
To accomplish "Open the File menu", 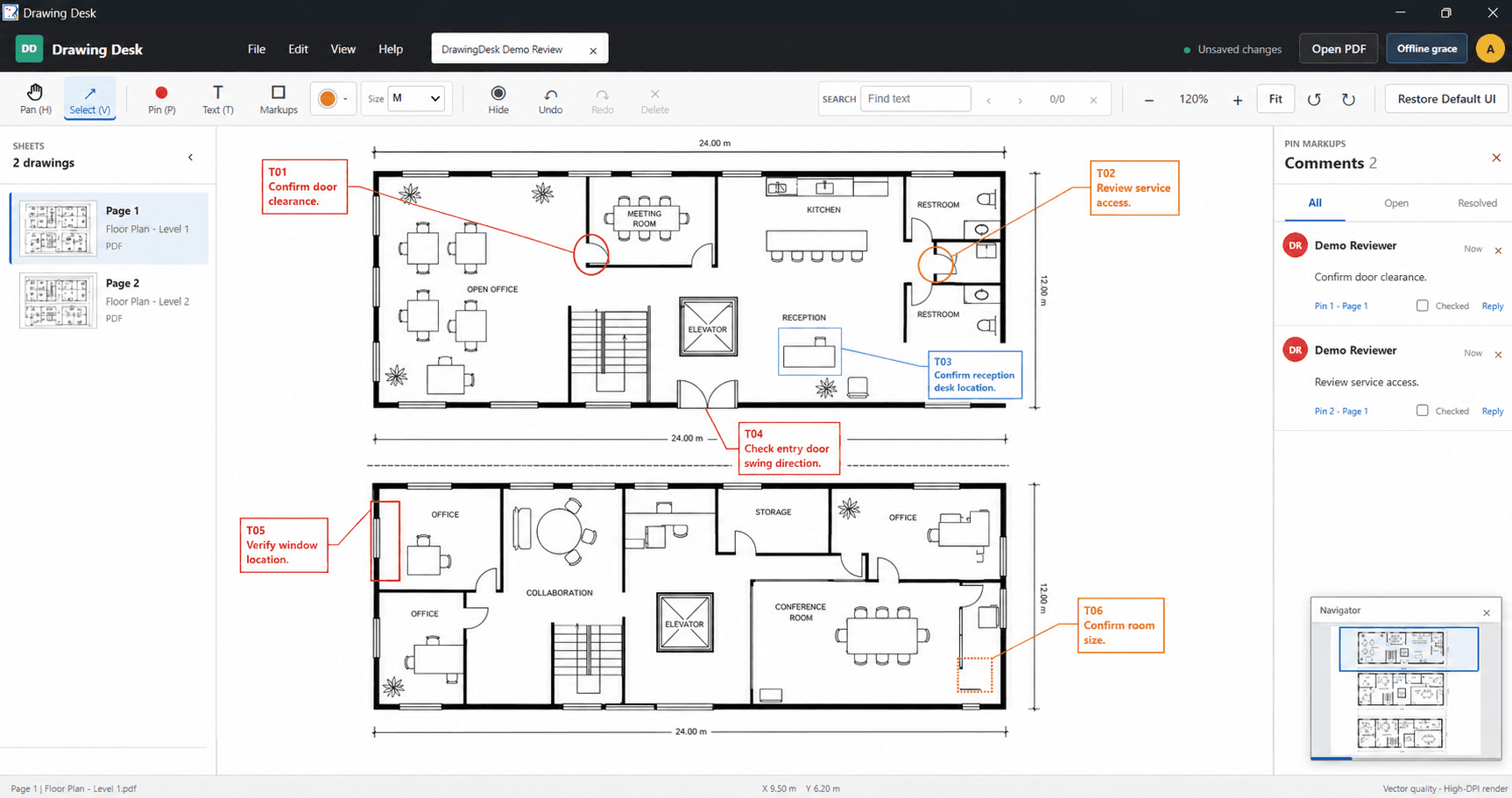I will click(x=257, y=49).
